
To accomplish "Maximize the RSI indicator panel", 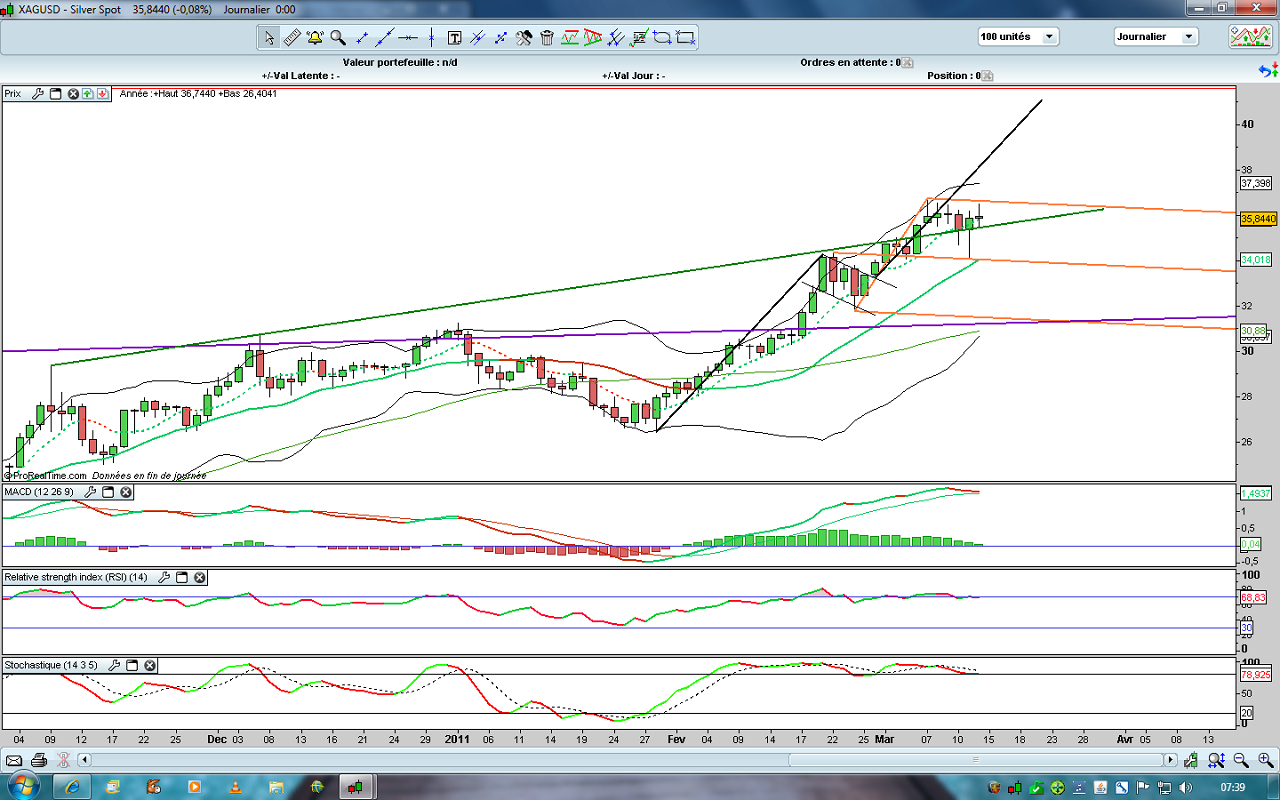I will [x=181, y=578].
